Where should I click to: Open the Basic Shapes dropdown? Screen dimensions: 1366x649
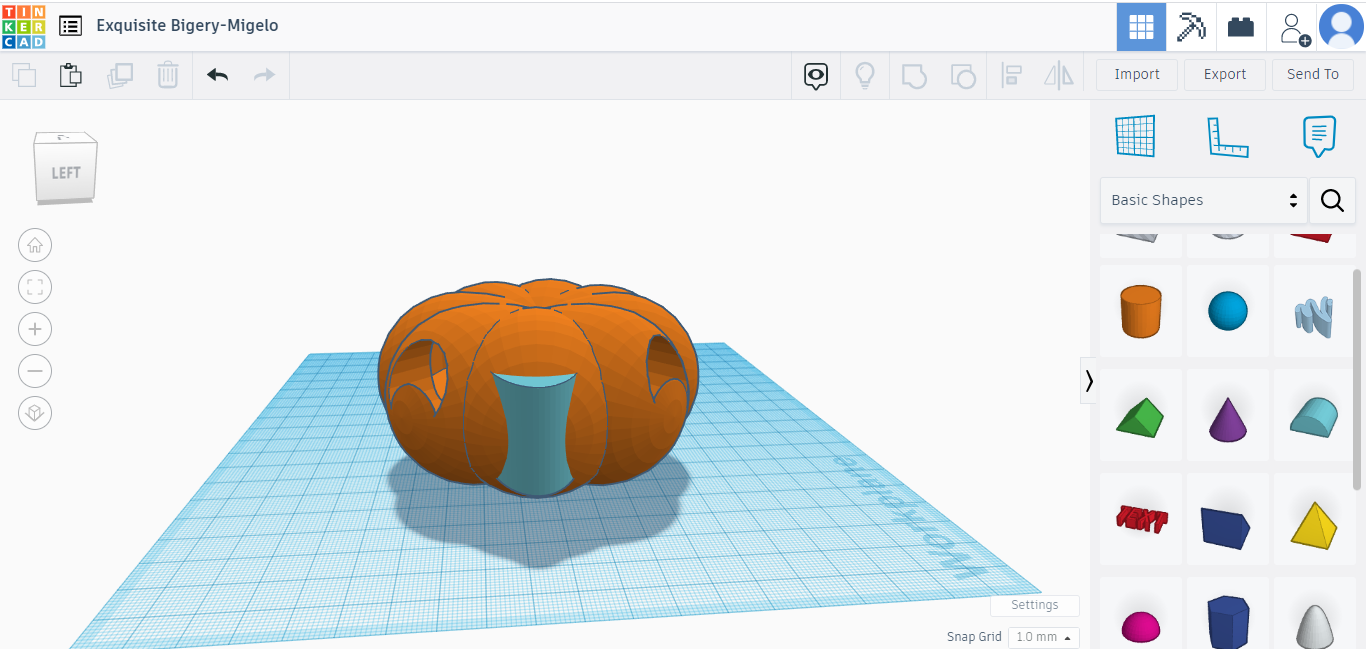tap(1203, 200)
